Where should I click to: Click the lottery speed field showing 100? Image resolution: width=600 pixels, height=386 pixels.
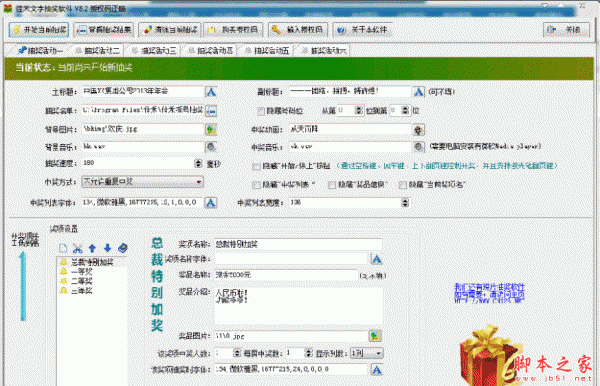click(138, 163)
